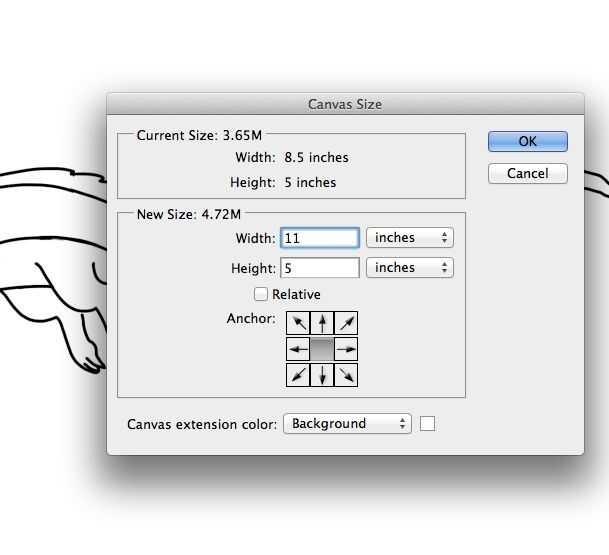The height and width of the screenshot is (555, 609).
Task: Set anchor to bottom-left arrow
Action: pyautogui.click(x=298, y=375)
